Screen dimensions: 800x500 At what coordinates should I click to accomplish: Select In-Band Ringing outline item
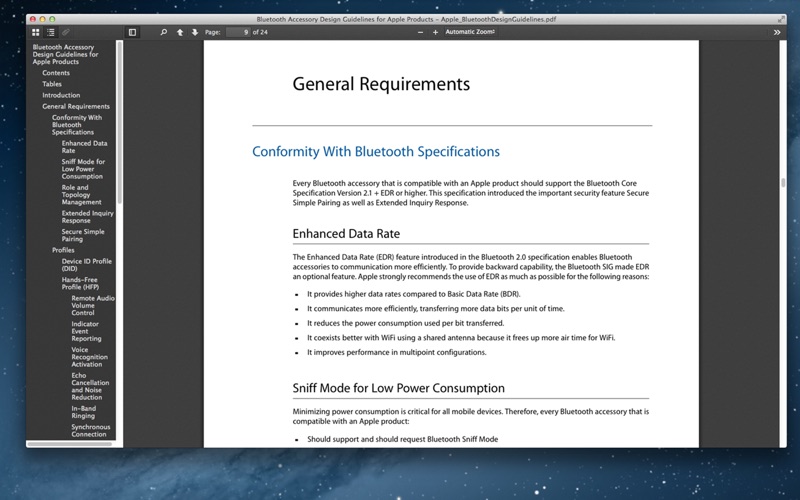tap(83, 412)
